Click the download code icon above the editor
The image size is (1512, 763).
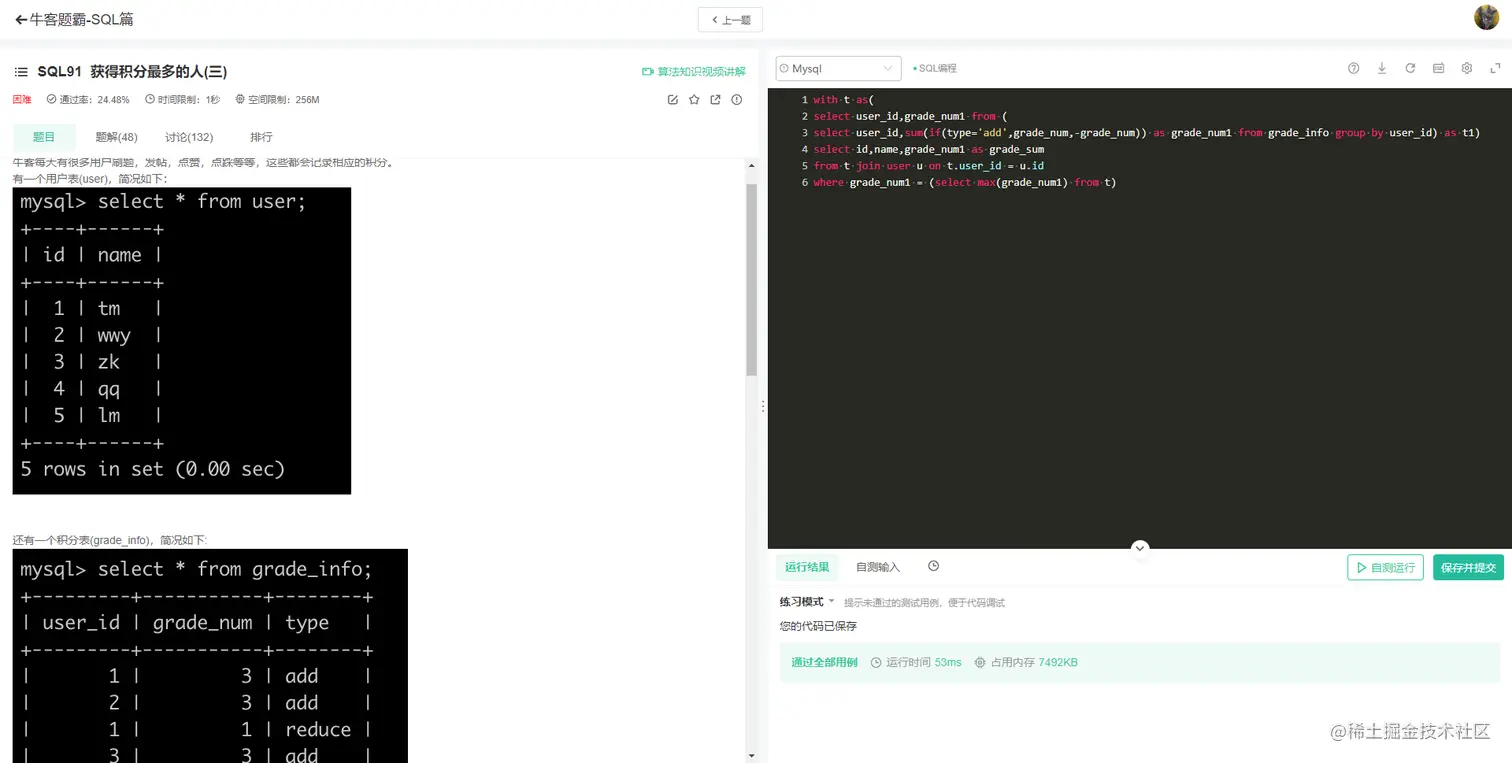pos(1382,68)
